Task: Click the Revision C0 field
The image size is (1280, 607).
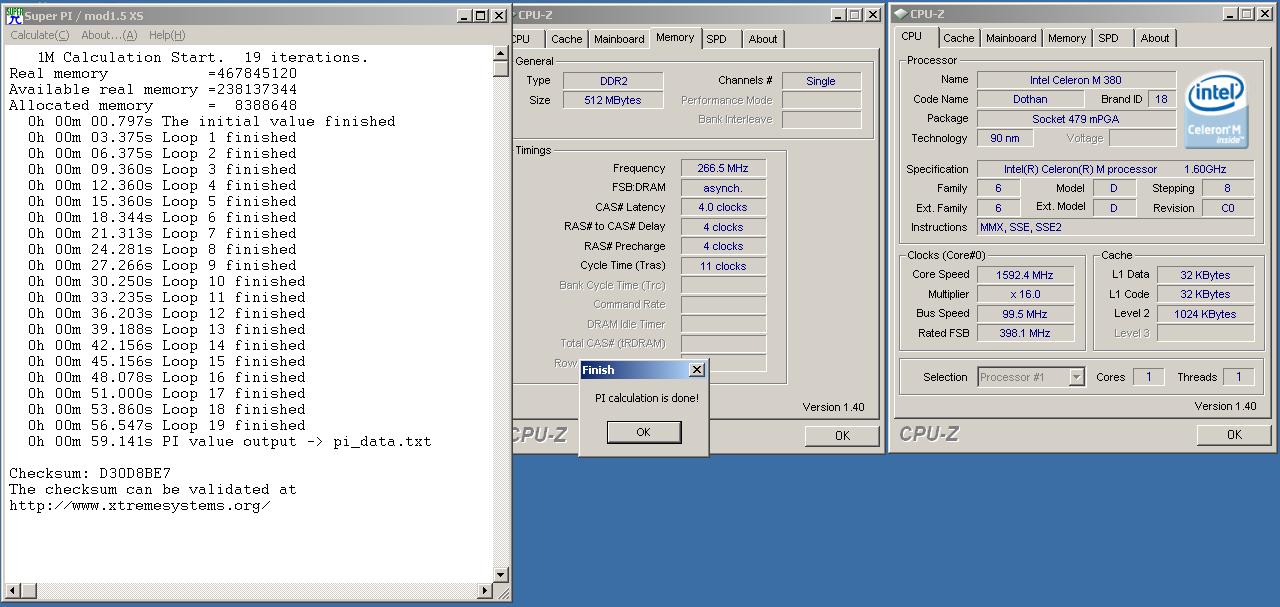Action: (1228, 208)
